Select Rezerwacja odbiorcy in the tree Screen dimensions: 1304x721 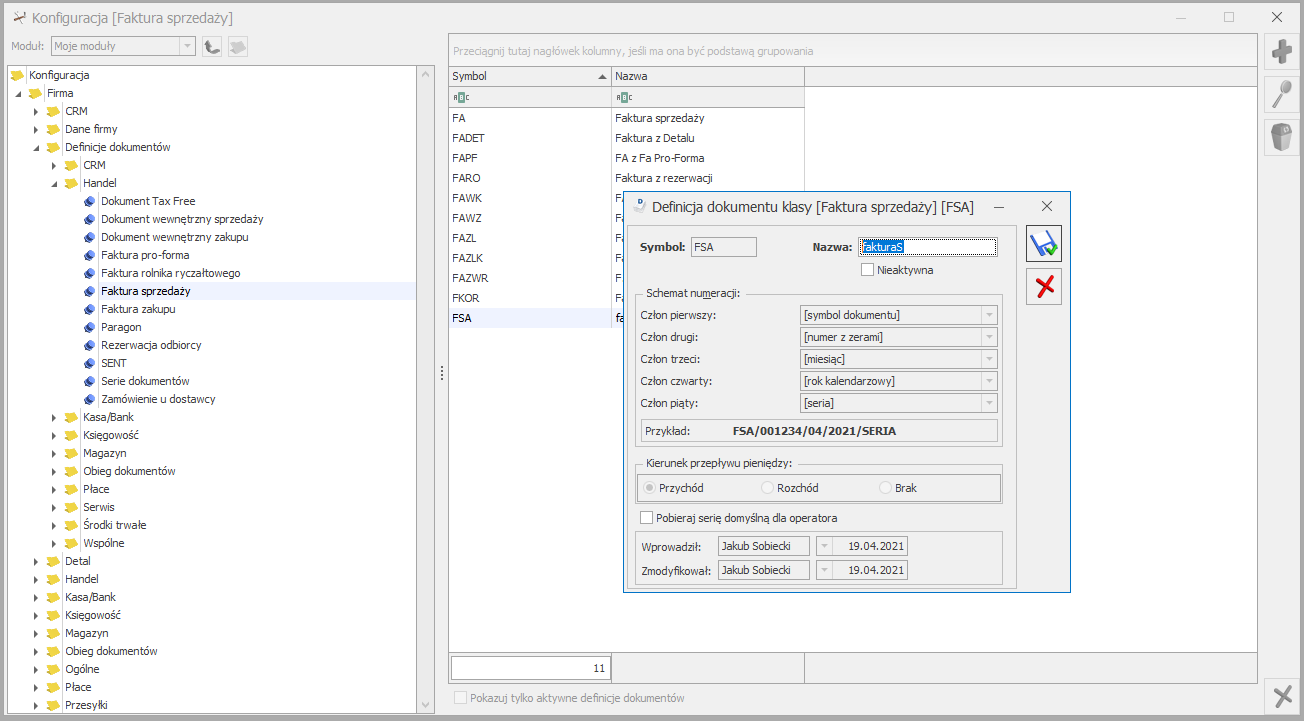tap(151, 345)
